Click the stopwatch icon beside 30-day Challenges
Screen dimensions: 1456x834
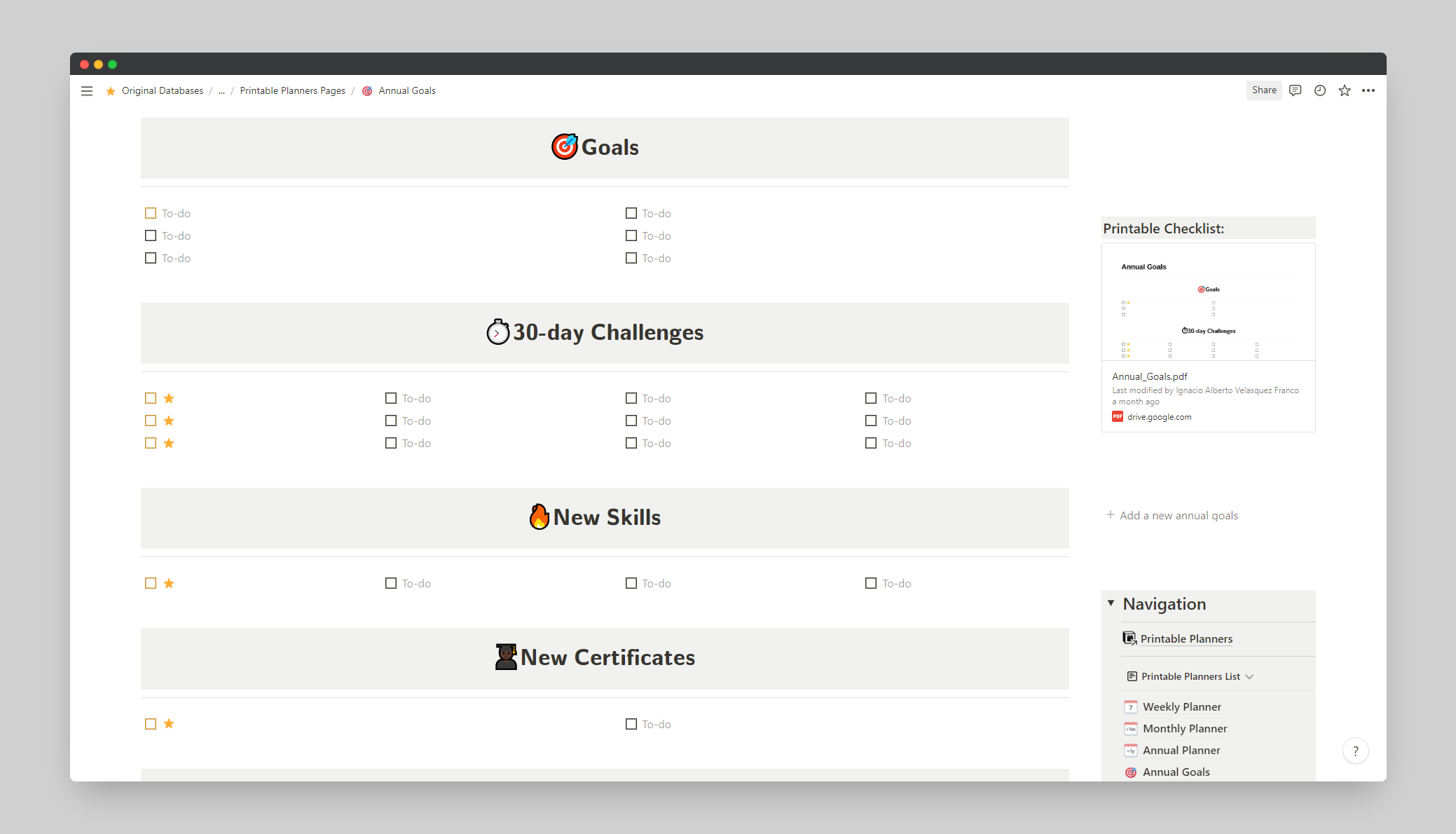[x=497, y=332]
